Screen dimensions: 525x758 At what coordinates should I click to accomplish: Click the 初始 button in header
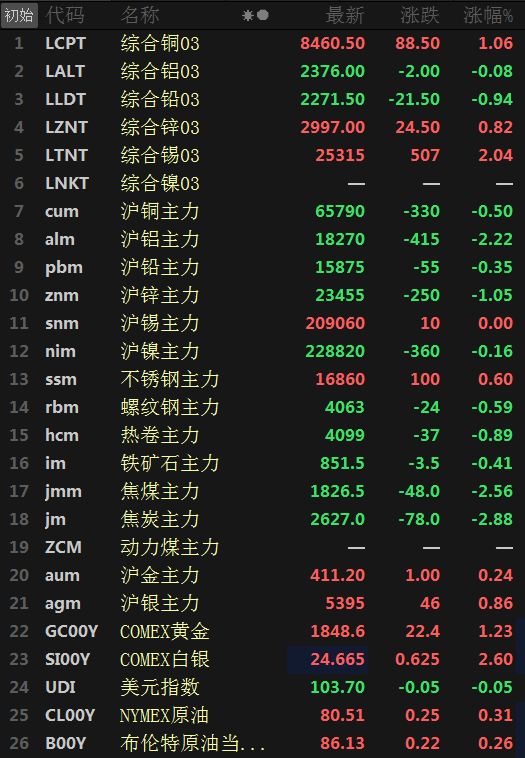tap(19, 15)
